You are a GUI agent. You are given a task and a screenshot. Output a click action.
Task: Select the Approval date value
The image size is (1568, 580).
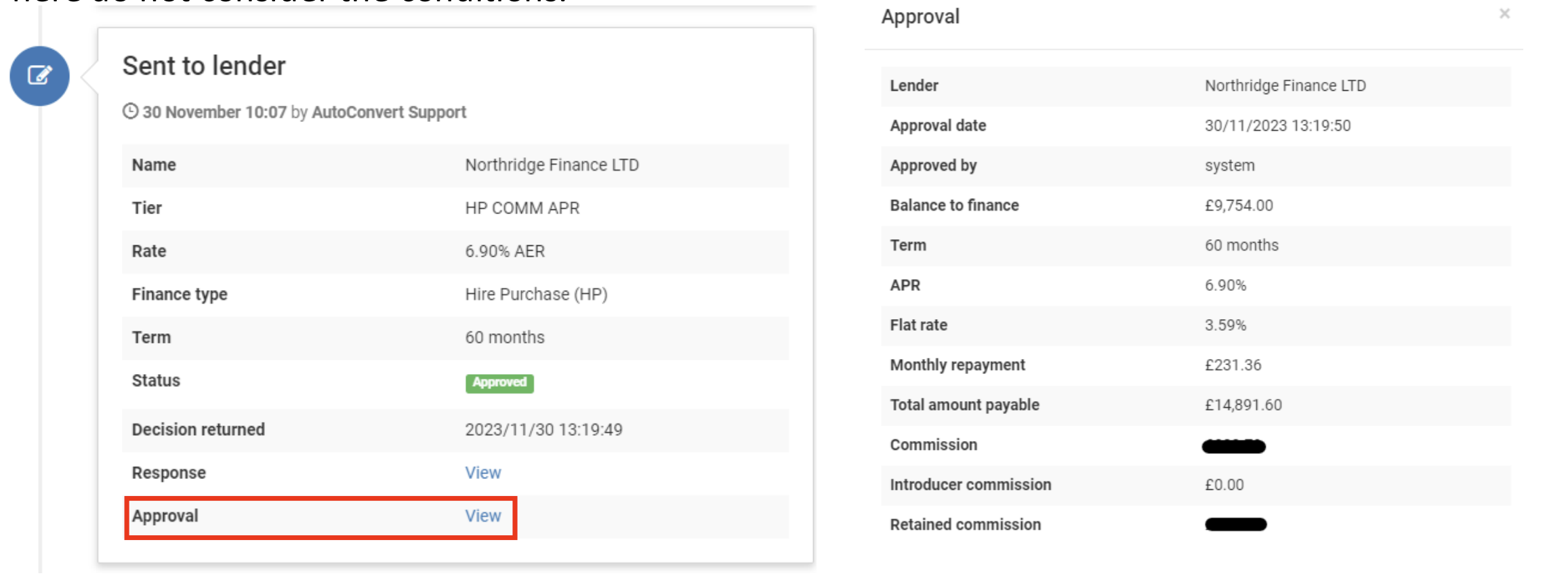[1277, 125]
